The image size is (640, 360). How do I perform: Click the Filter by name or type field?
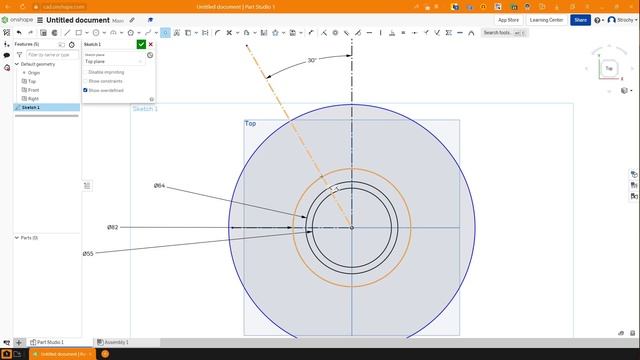click(51, 55)
